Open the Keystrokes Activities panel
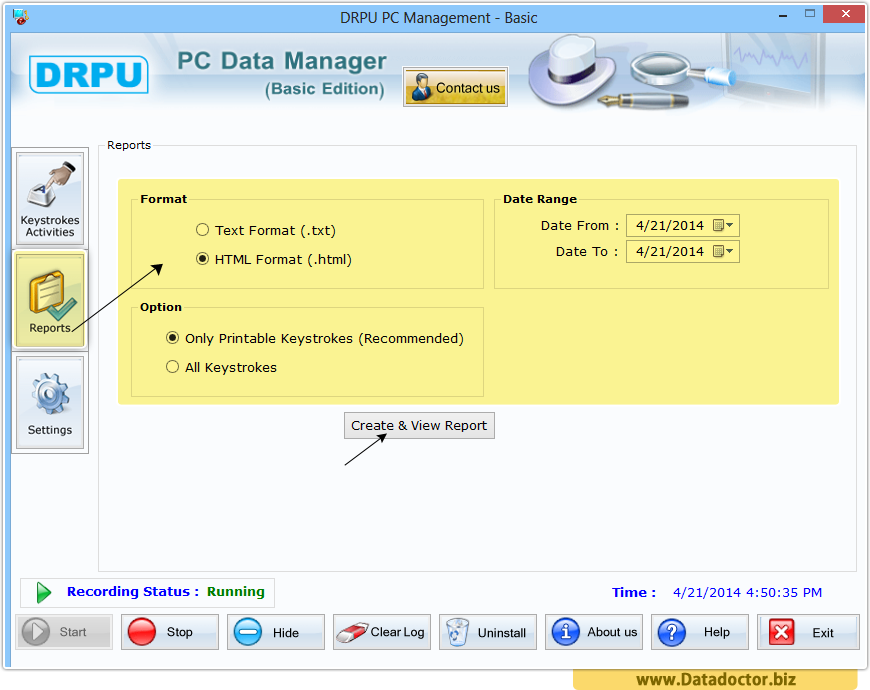 coord(50,199)
